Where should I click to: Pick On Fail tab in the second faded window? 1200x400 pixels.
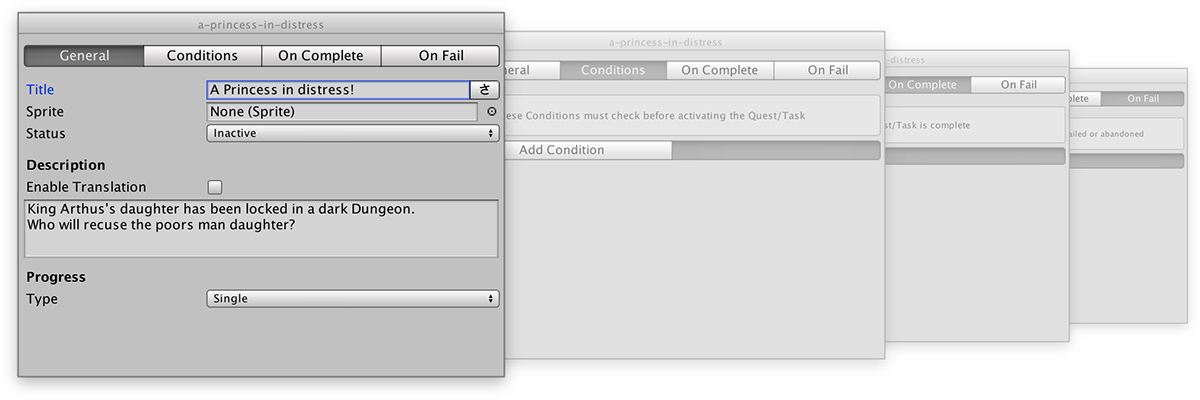[x=828, y=70]
